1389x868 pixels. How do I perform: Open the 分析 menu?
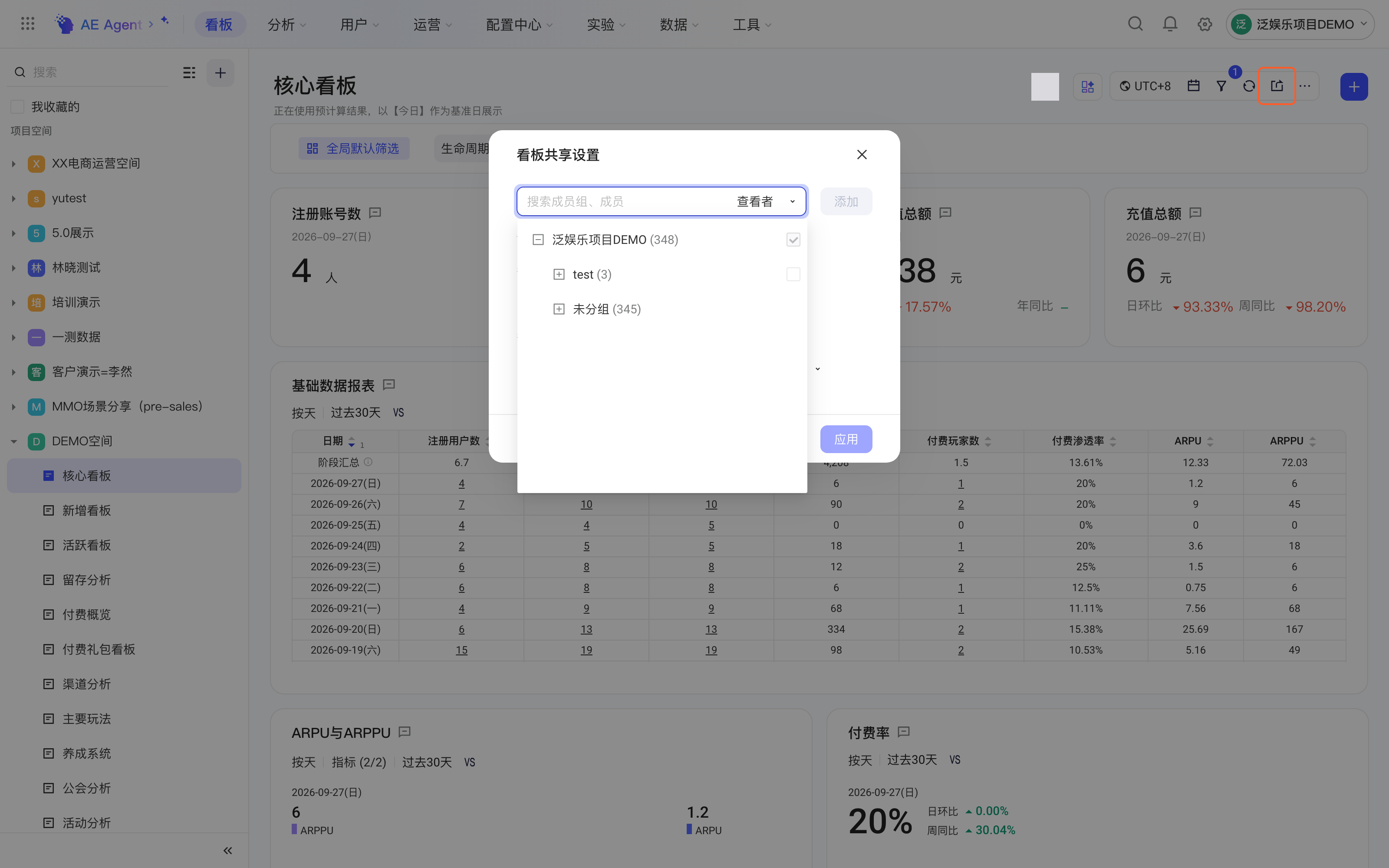(x=287, y=25)
